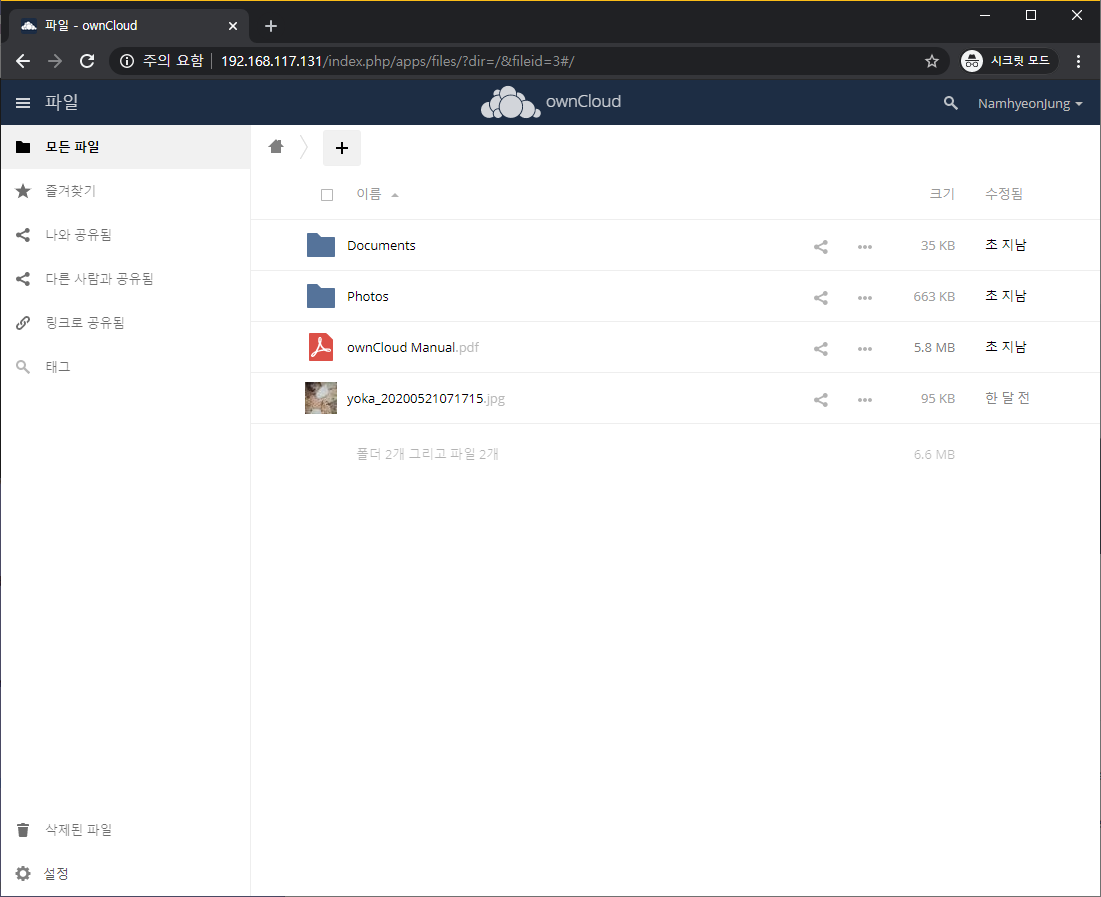1101x897 pixels.
Task: Open the hamburger app menu
Action: pyautogui.click(x=23, y=103)
